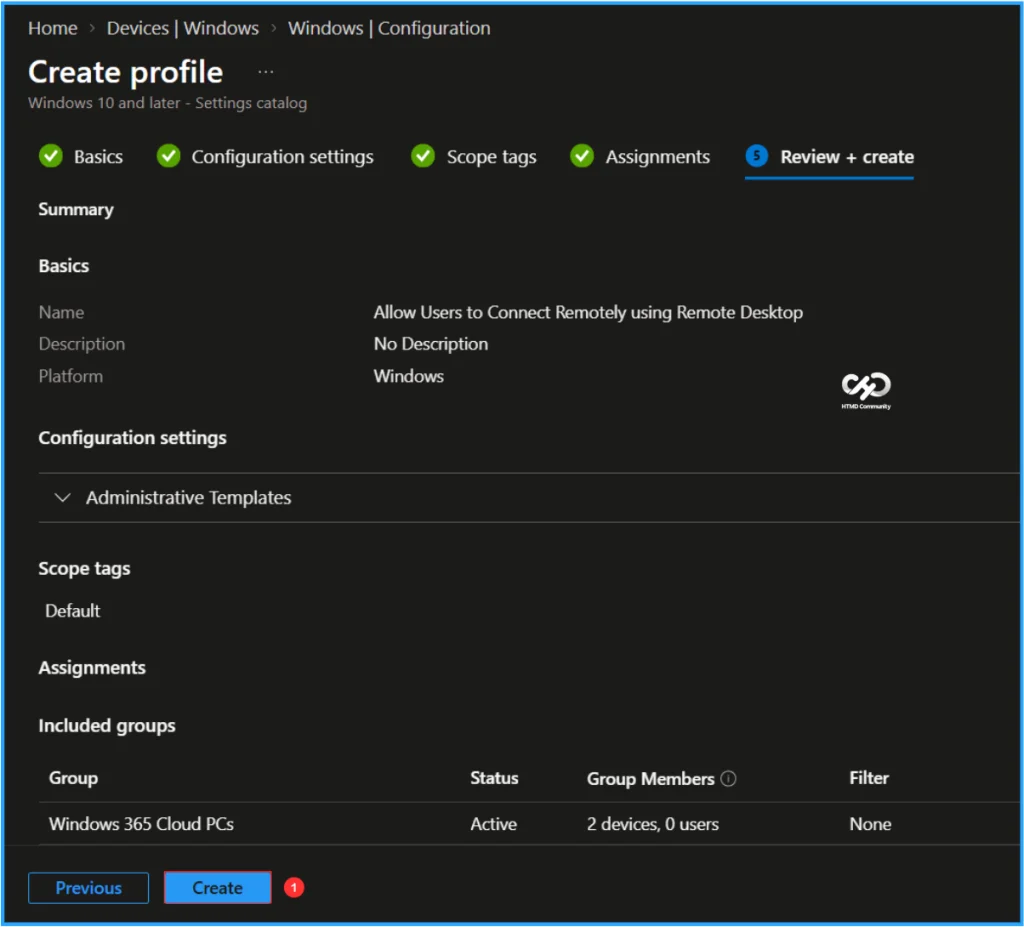Select the Review + create tab
The image size is (1024, 927).
pyautogui.click(x=829, y=157)
